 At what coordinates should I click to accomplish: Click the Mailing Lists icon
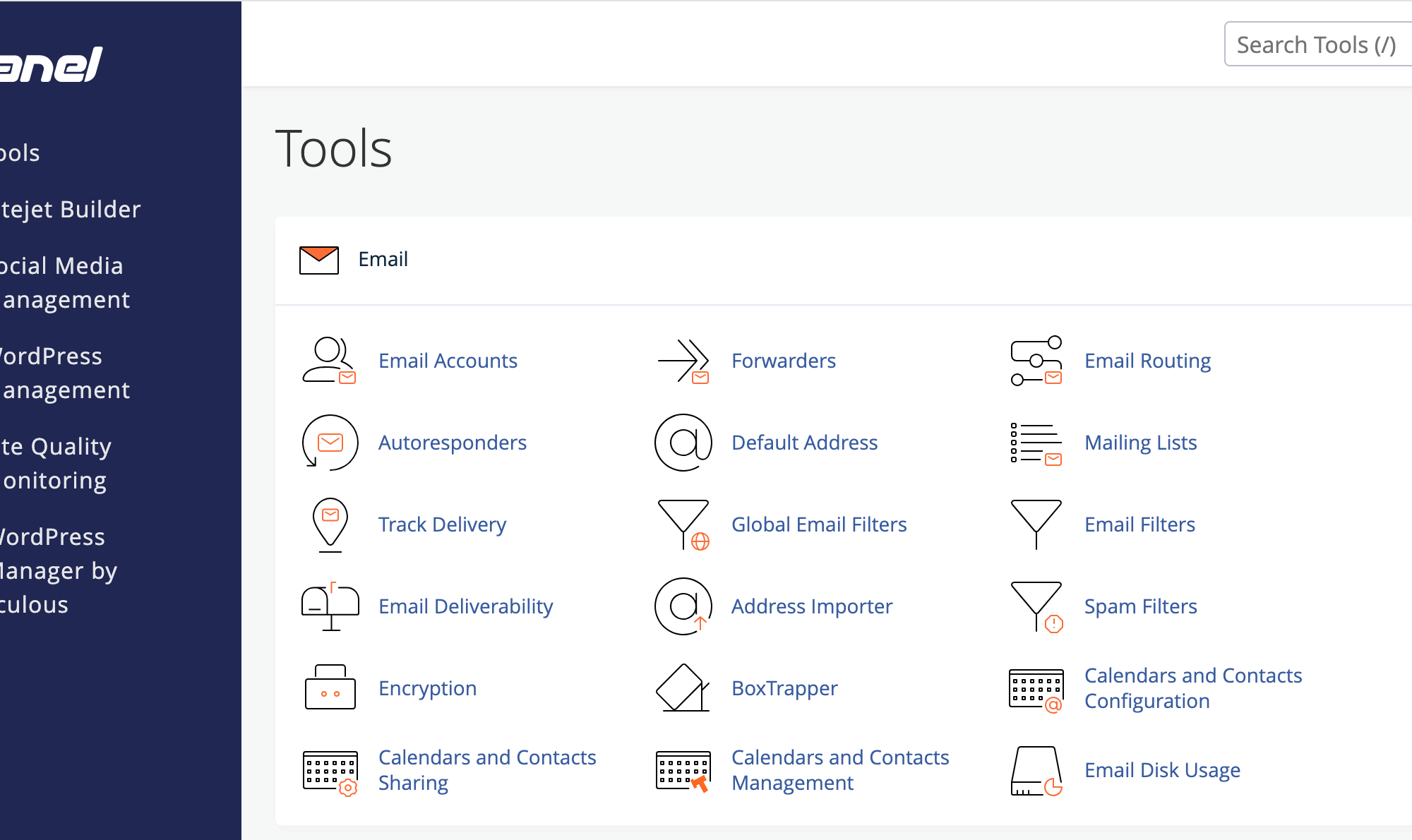tap(1036, 443)
